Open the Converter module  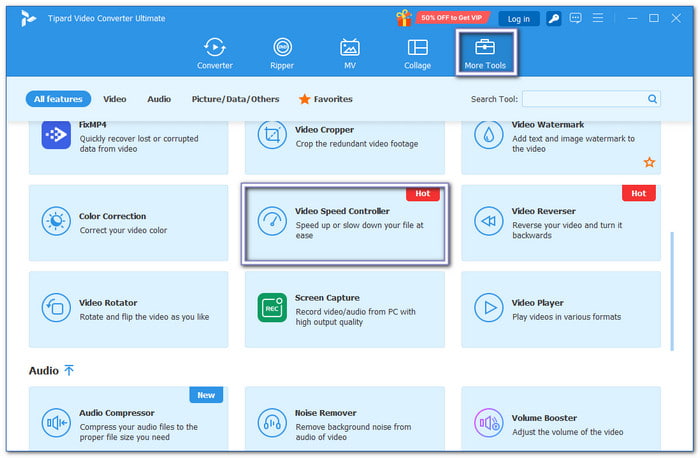(215, 54)
